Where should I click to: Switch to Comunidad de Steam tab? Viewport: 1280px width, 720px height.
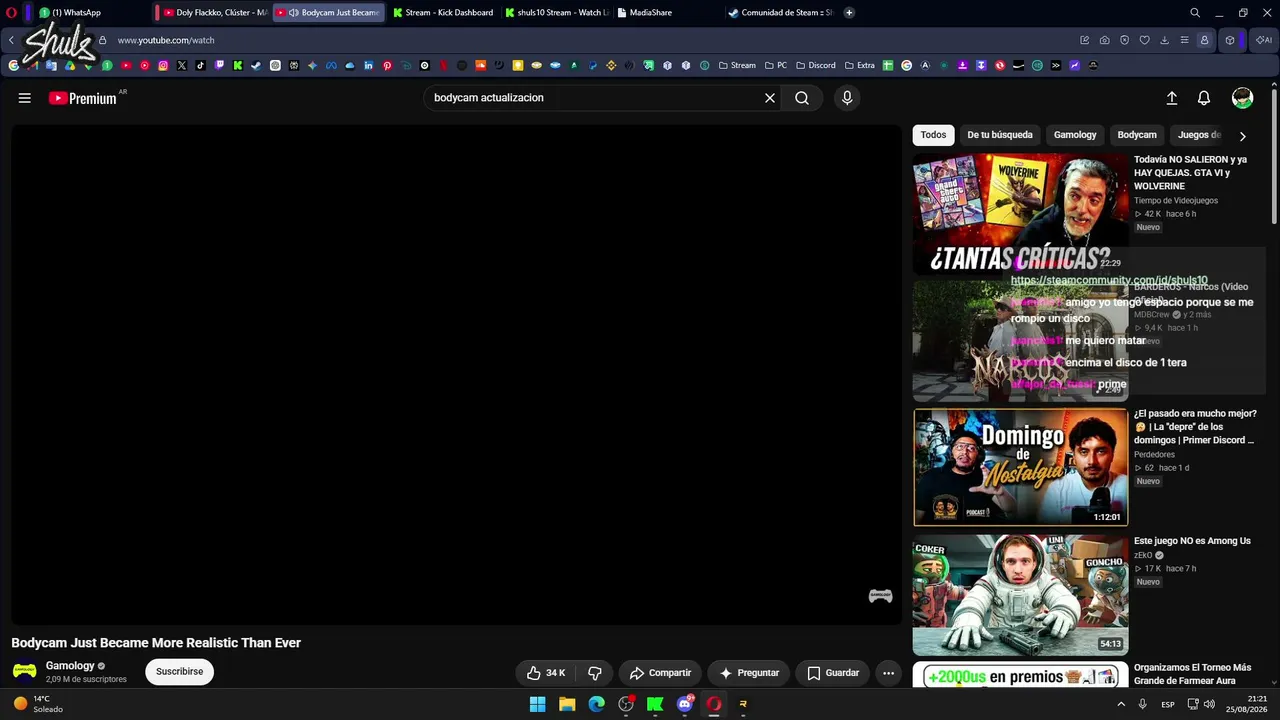(x=781, y=13)
